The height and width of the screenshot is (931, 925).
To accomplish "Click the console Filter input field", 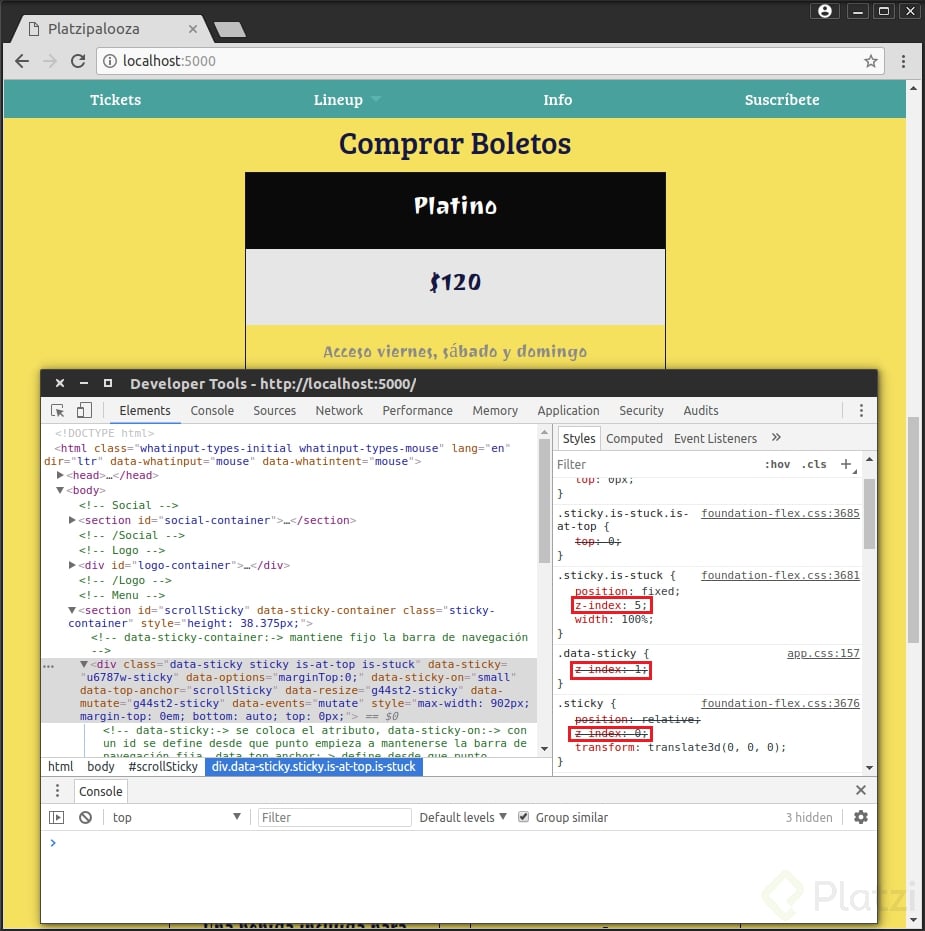I will pos(334,818).
